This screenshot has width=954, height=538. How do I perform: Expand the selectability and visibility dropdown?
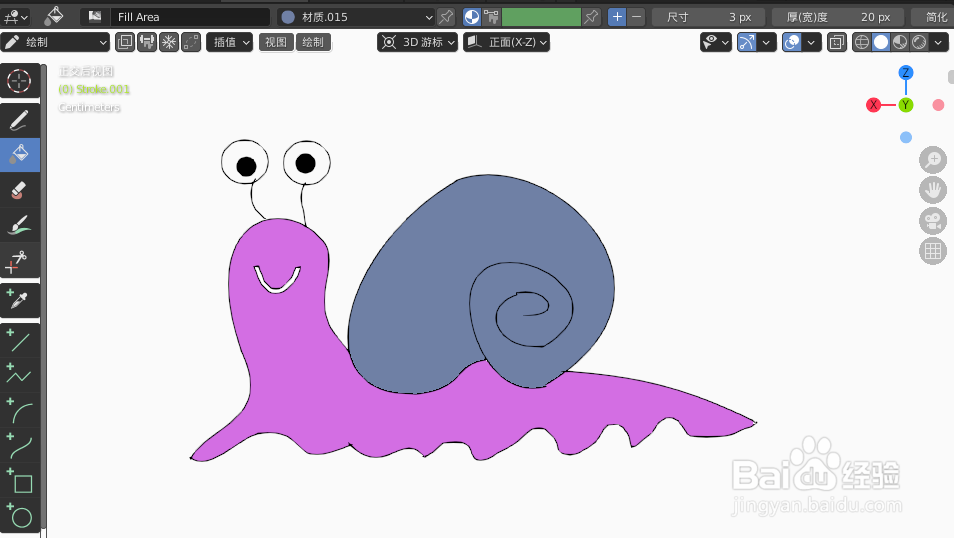(716, 42)
